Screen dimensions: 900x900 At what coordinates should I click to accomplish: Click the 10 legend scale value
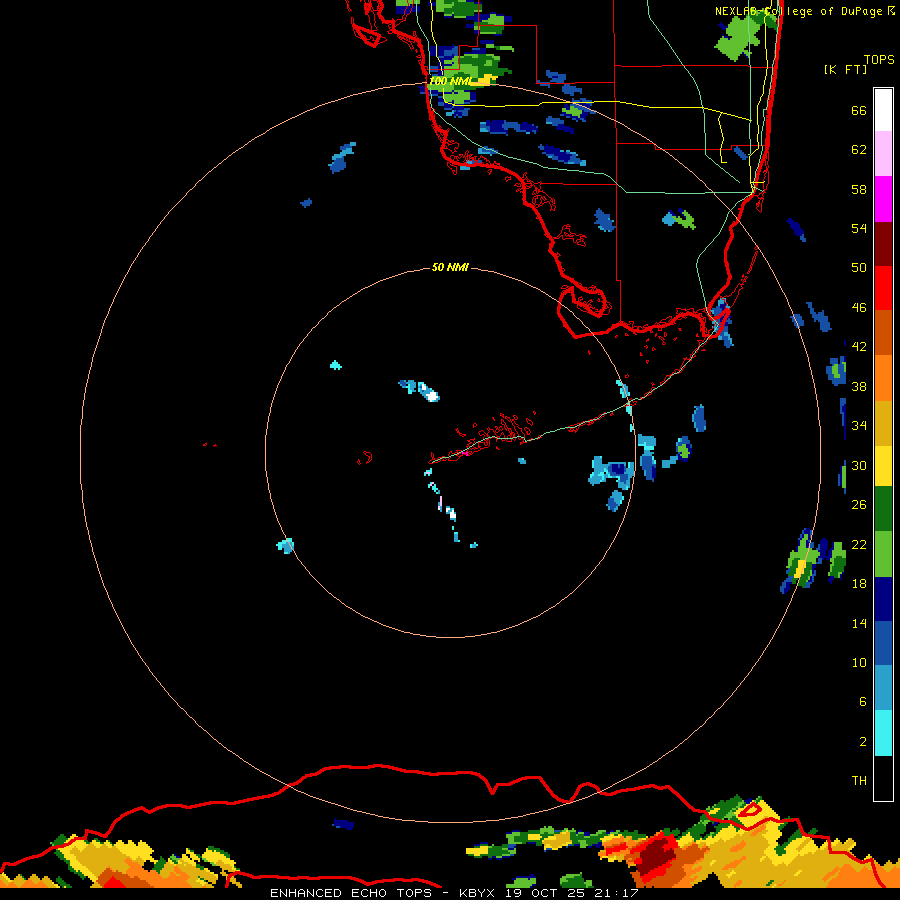(859, 662)
